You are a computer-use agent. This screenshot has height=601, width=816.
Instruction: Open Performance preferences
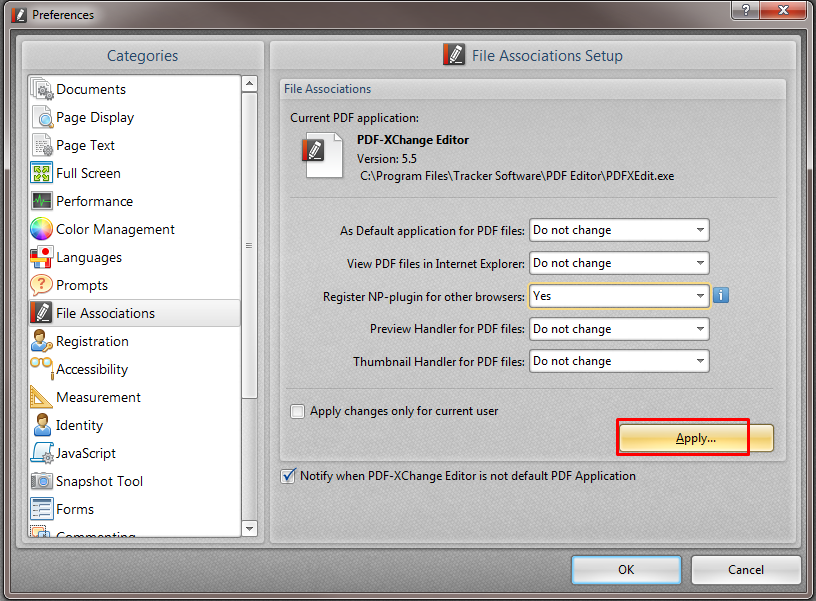click(x=134, y=201)
